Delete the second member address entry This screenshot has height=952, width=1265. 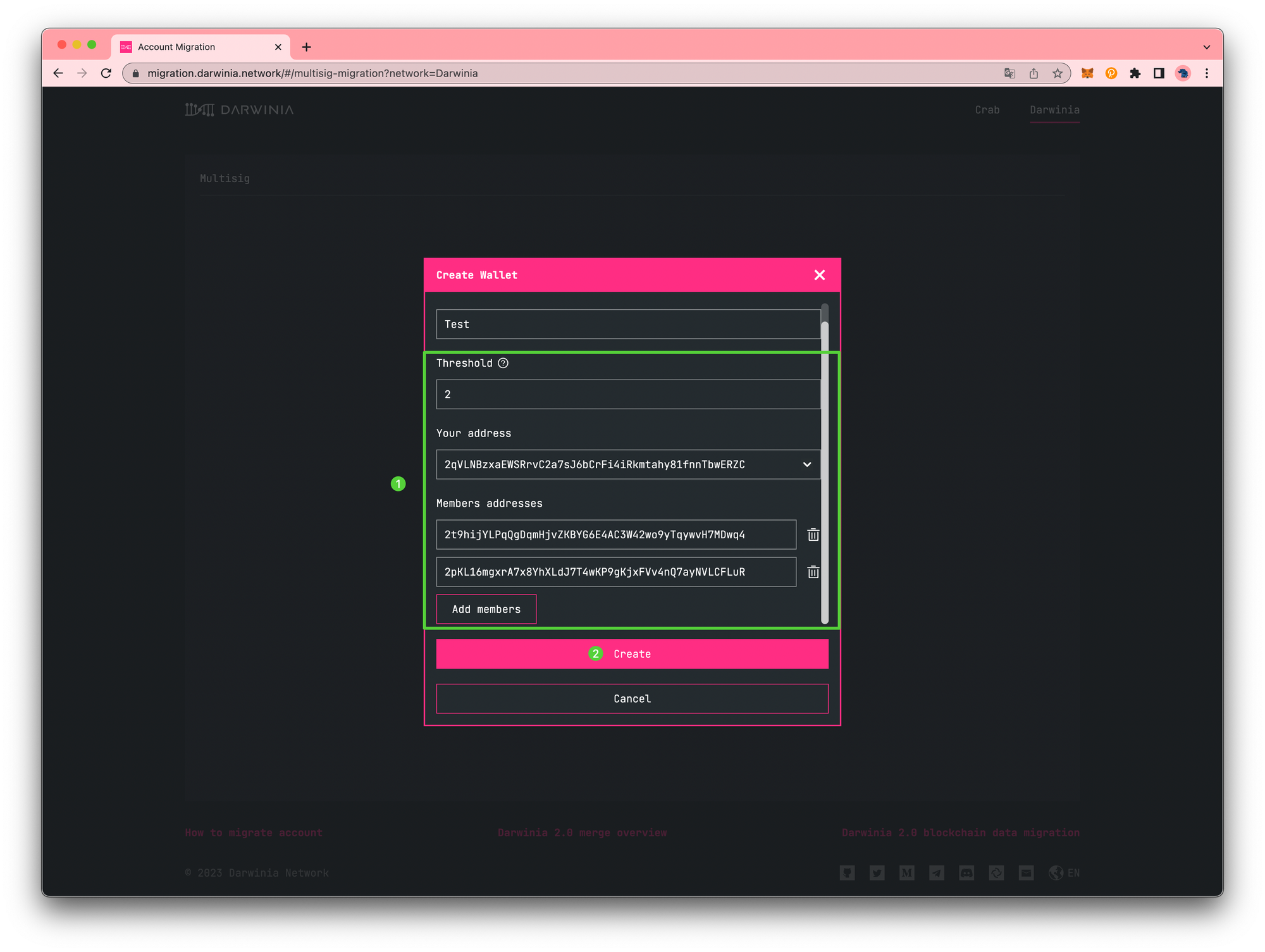(813, 572)
